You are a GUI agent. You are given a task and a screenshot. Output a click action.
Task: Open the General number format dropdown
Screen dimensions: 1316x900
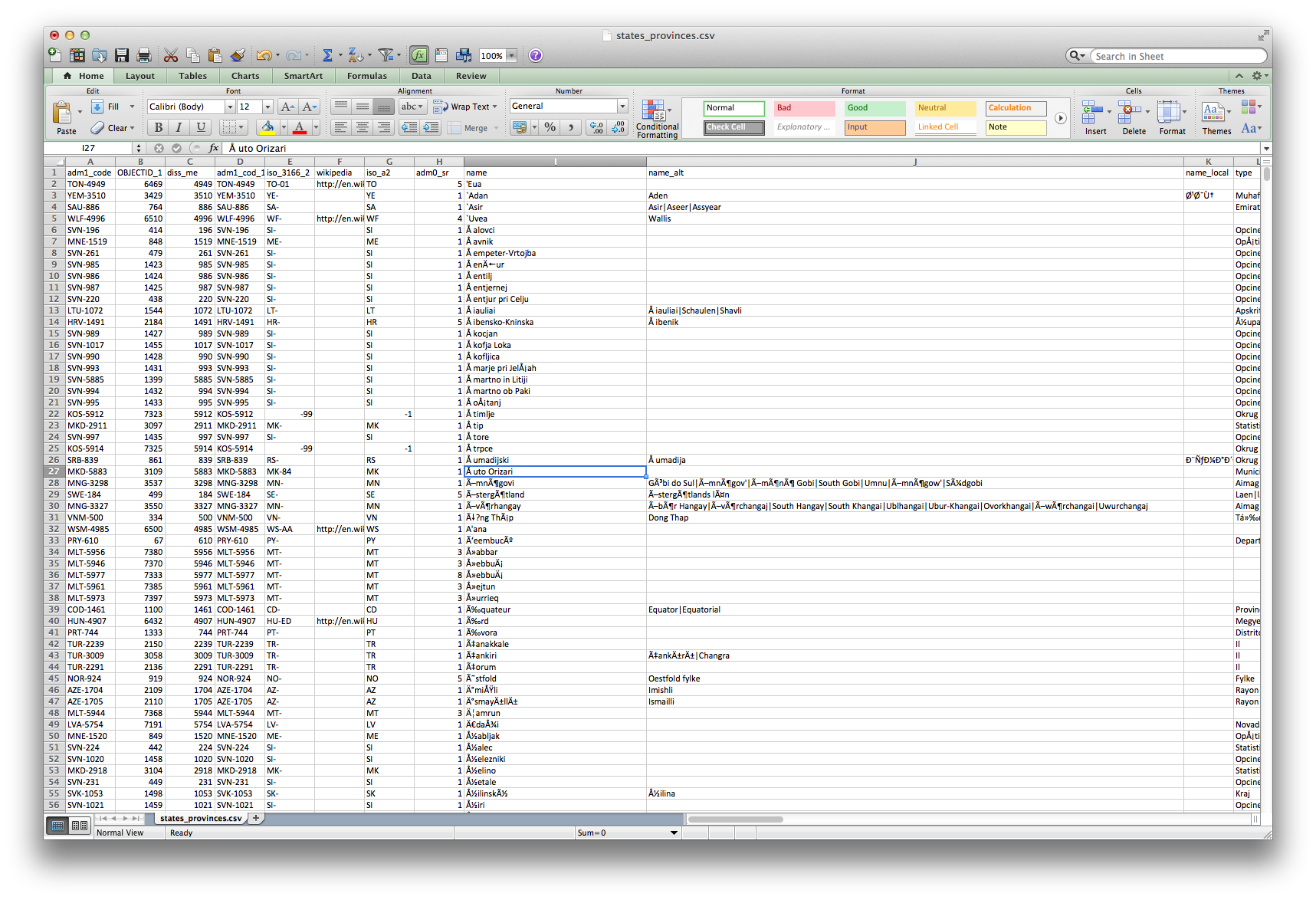point(622,107)
